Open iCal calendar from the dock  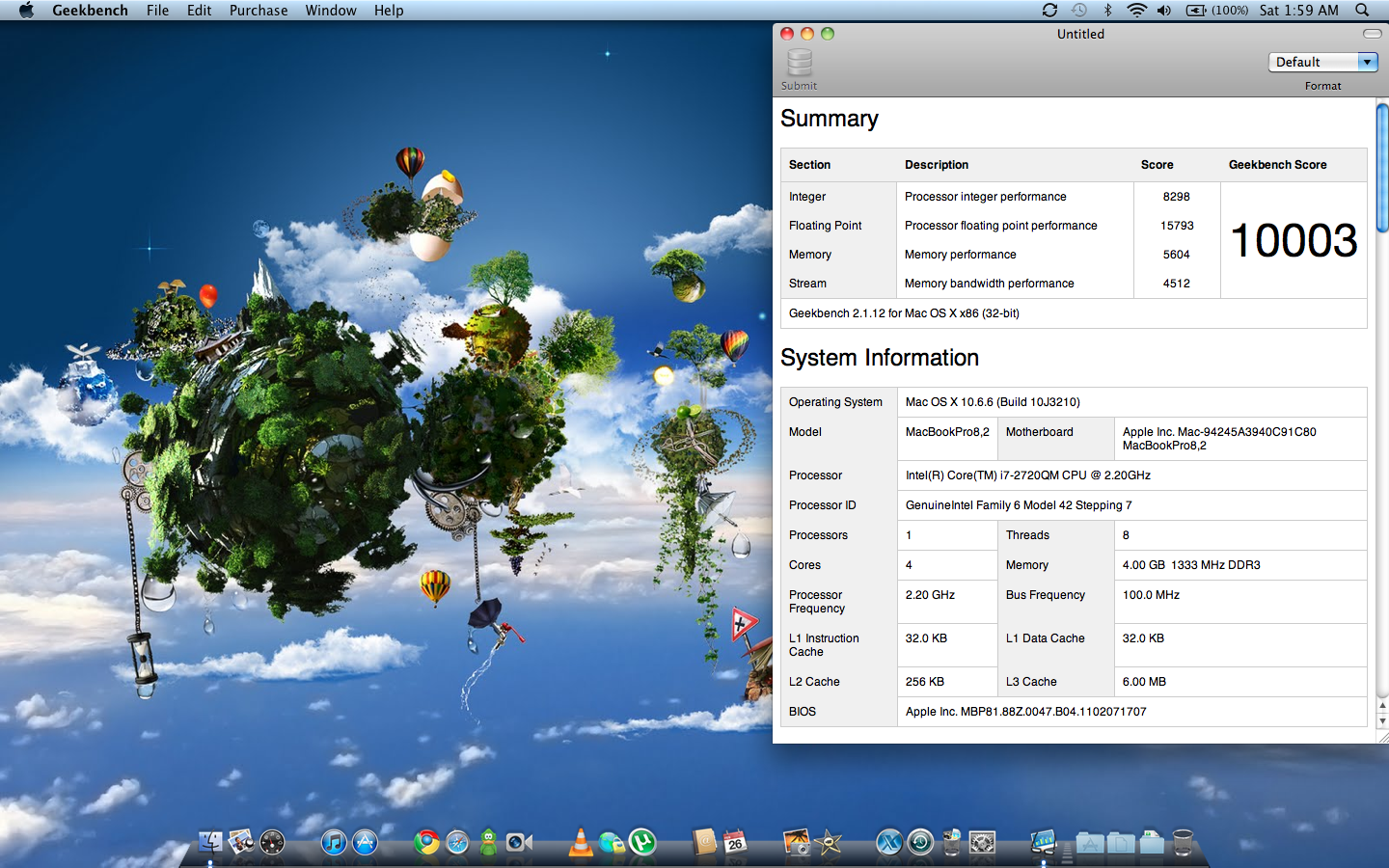[735, 842]
